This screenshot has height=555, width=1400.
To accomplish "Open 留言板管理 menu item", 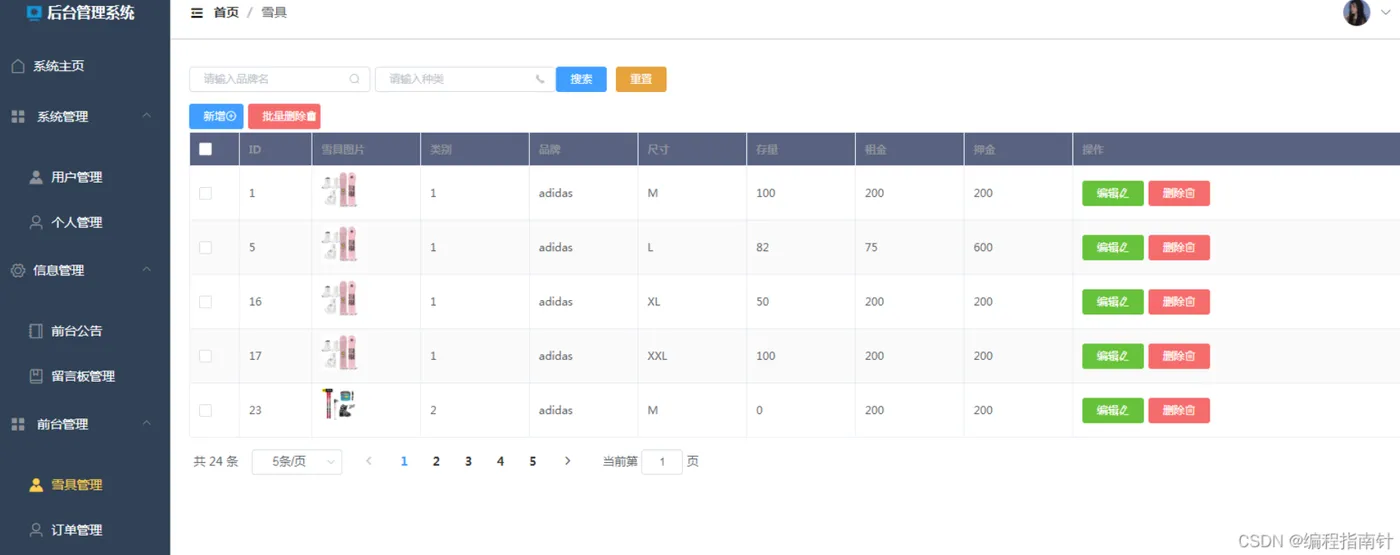I will coord(85,376).
